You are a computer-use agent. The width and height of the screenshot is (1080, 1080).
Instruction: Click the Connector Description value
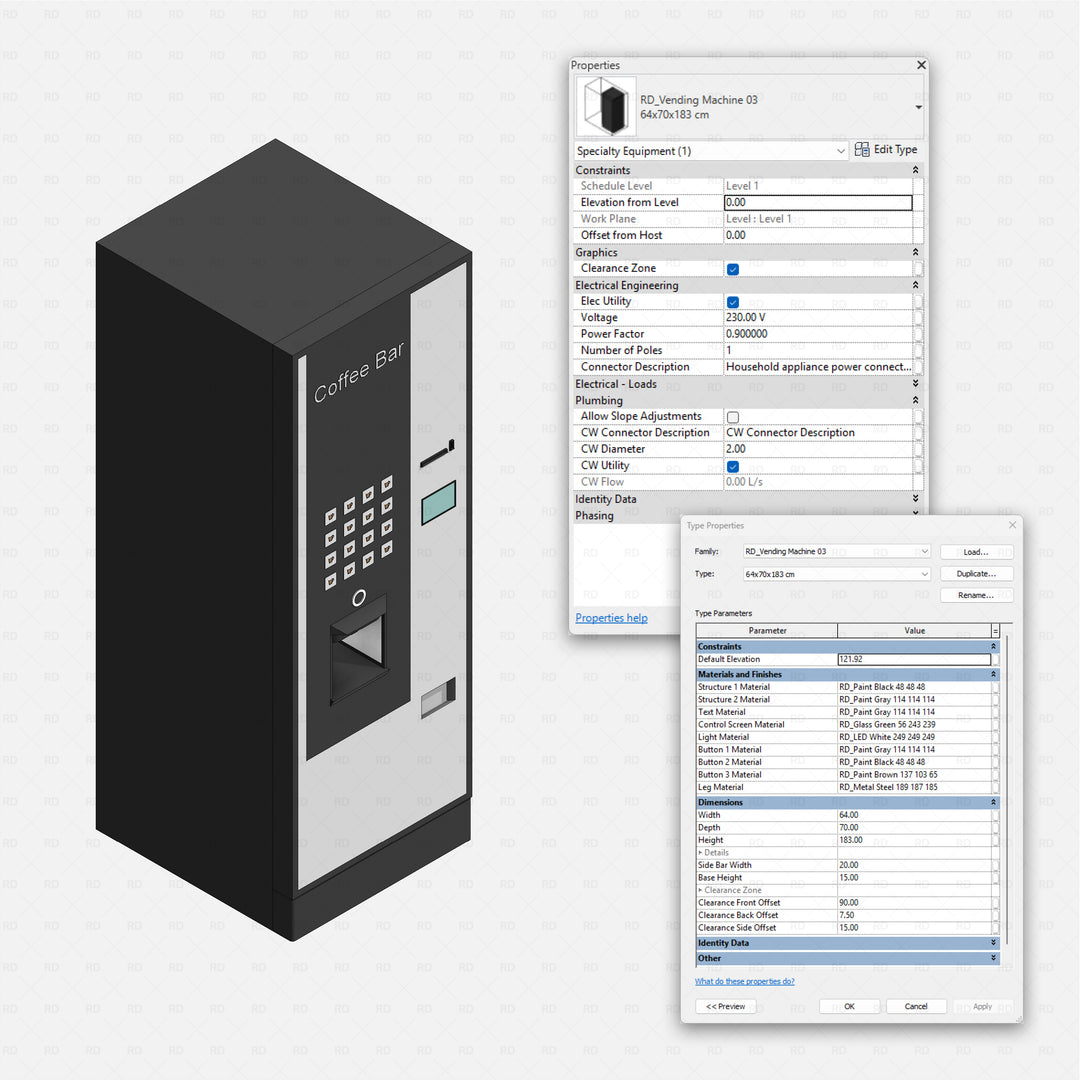pyautogui.click(x=818, y=366)
